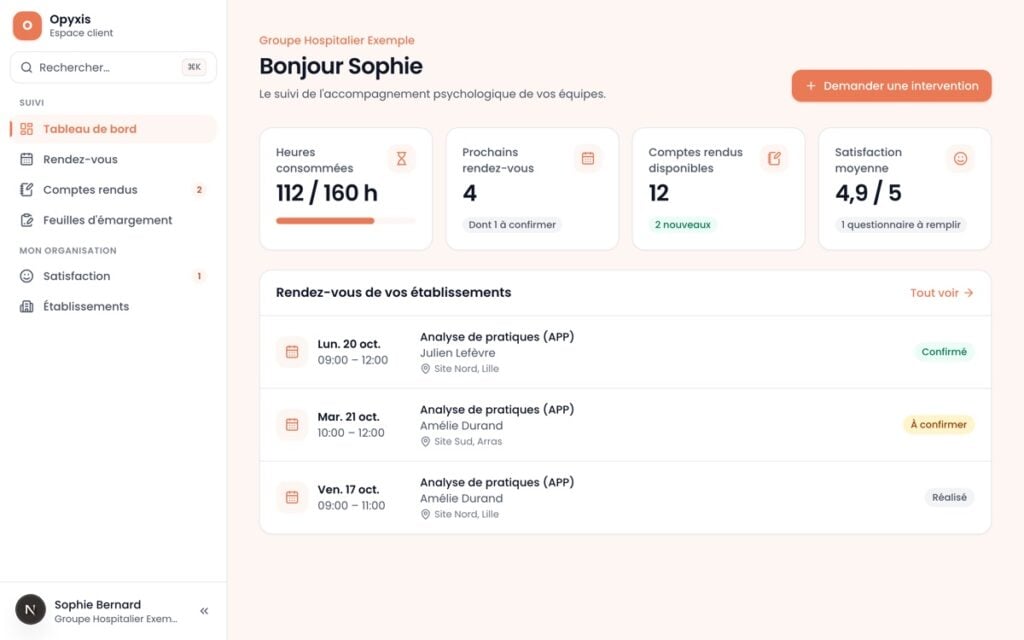Image resolution: width=1024 pixels, height=640 pixels.
Task: Click Demander une intervention button
Action: (x=891, y=86)
